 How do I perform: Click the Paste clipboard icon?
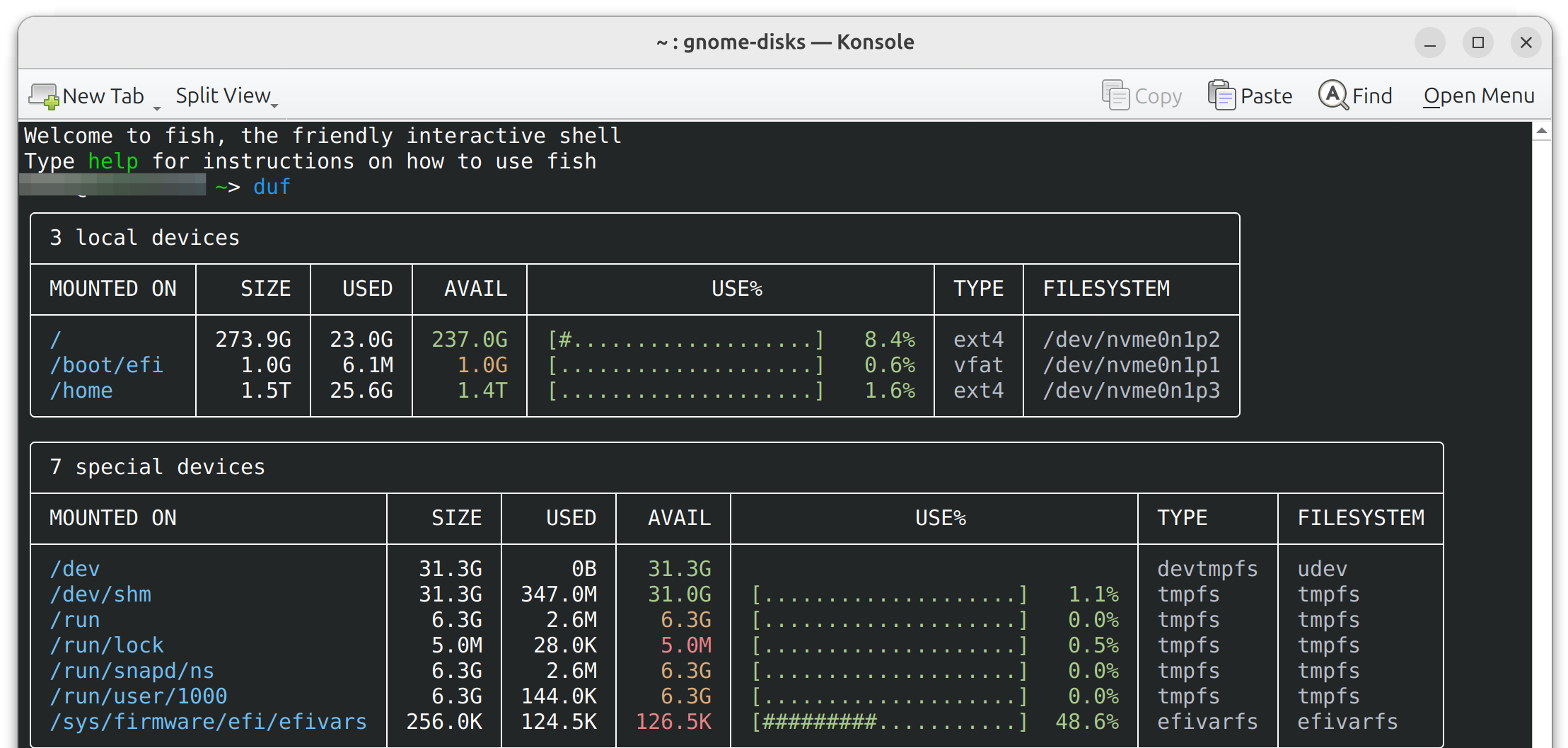pos(1221,96)
